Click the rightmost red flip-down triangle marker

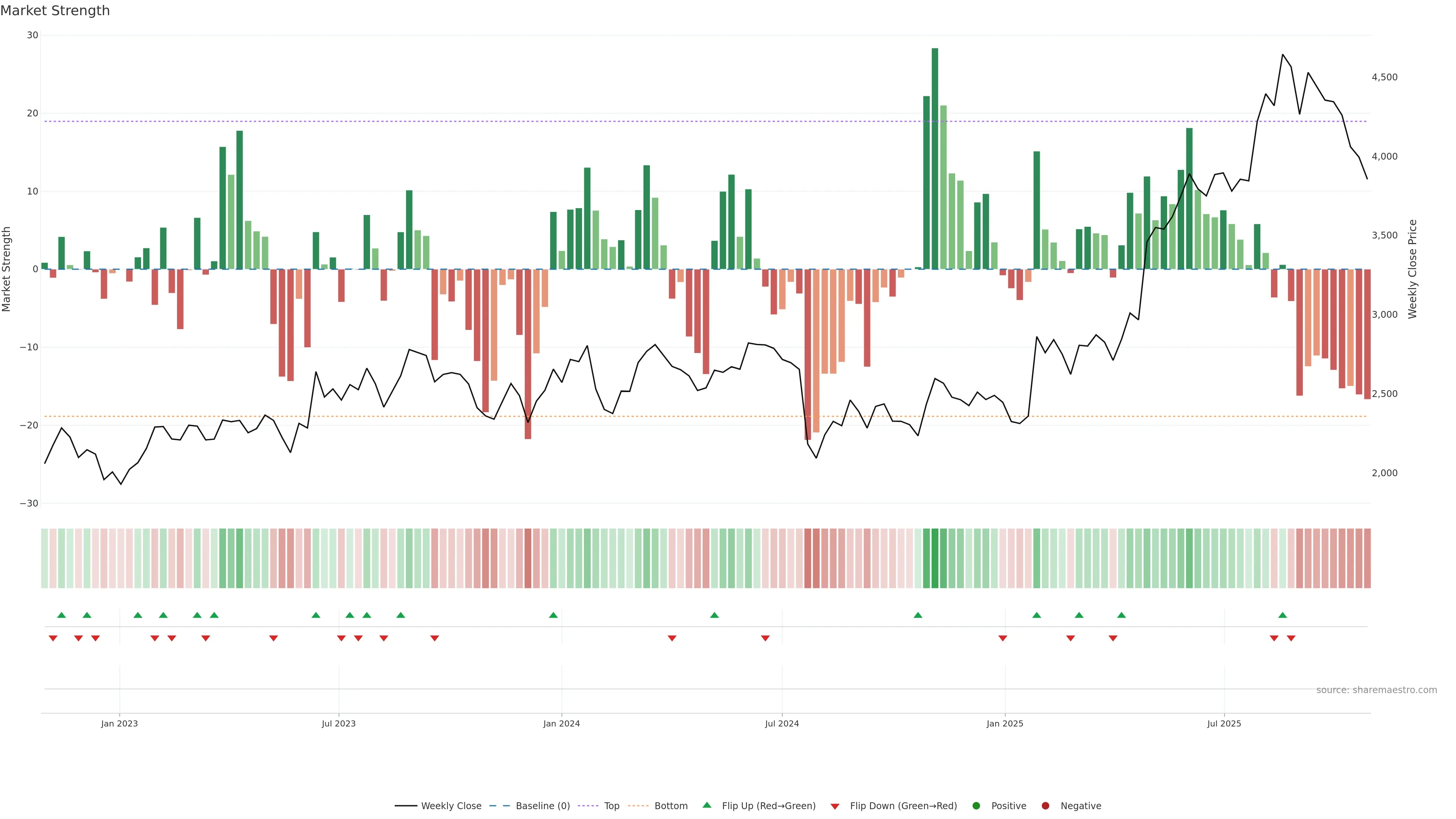[1291, 638]
